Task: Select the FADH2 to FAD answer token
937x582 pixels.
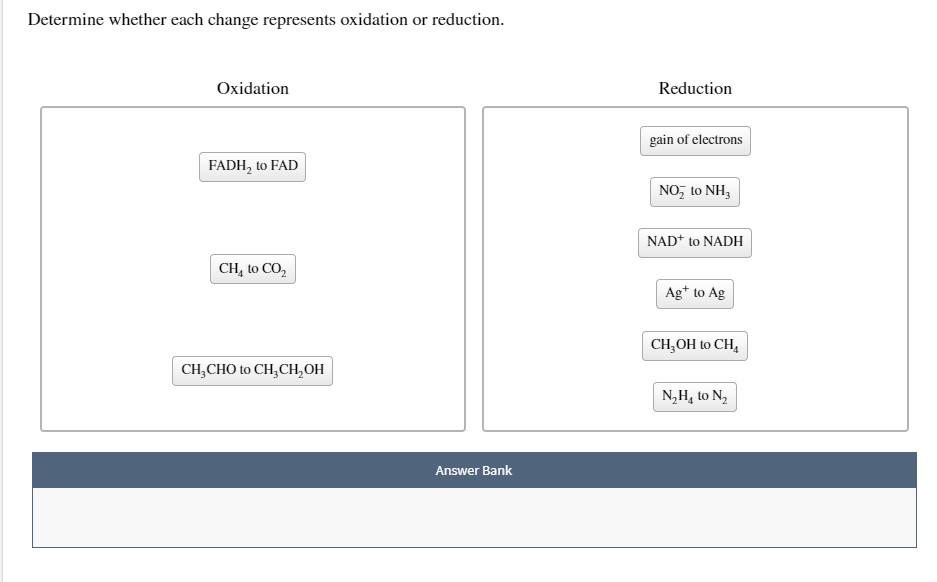Action: tap(252, 165)
